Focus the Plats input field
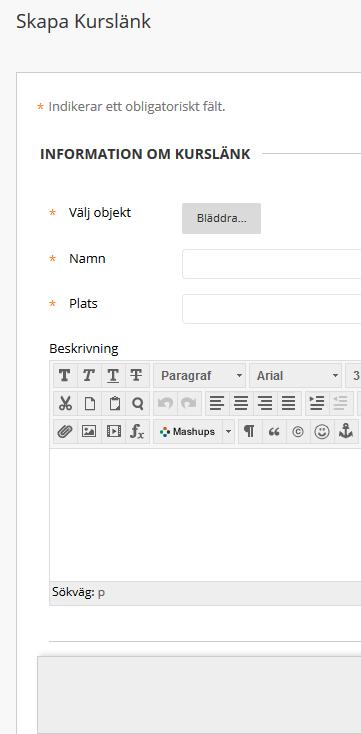 point(272,309)
